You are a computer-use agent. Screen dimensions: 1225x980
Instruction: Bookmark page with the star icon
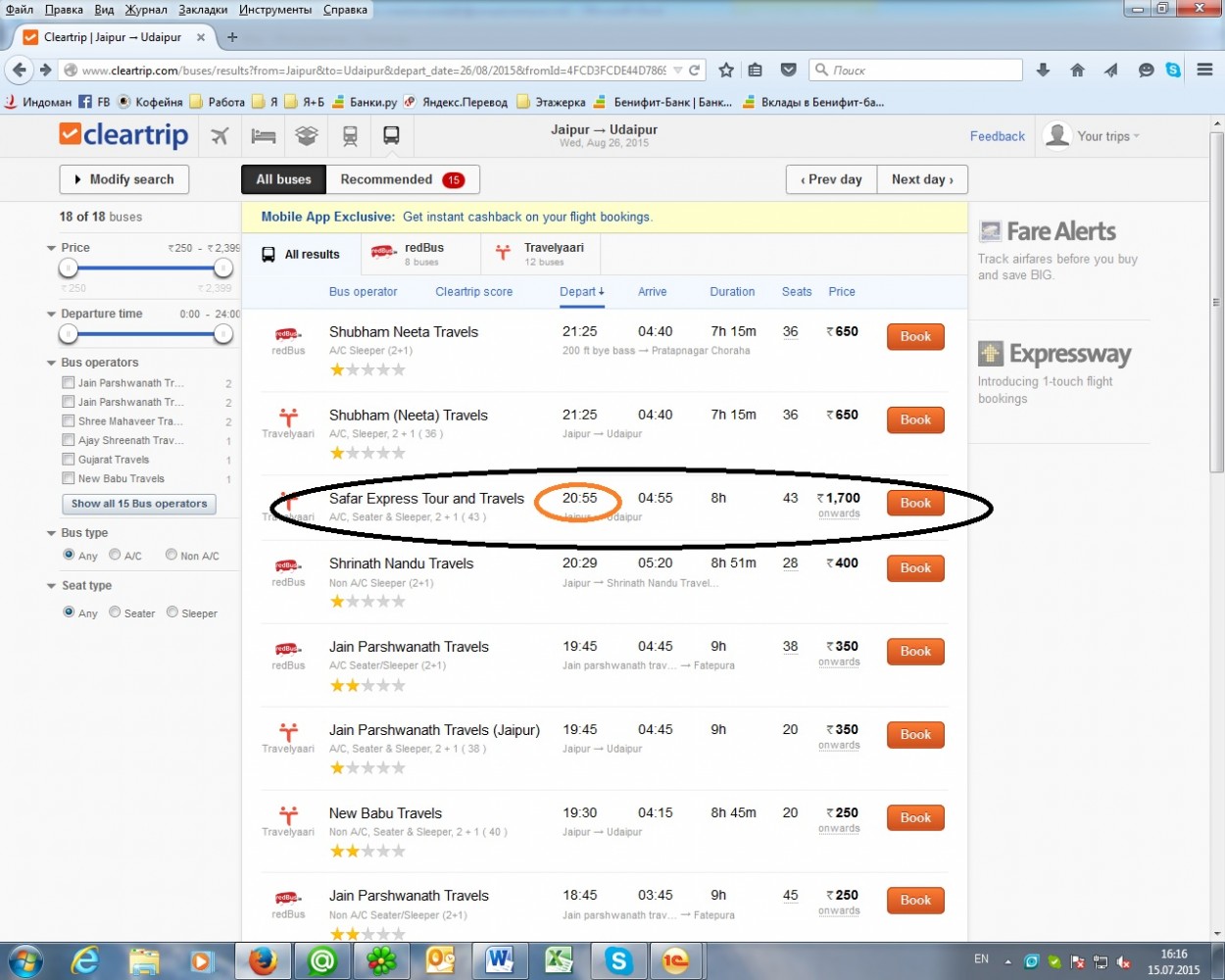pyautogui.click(x=726, y=71)
